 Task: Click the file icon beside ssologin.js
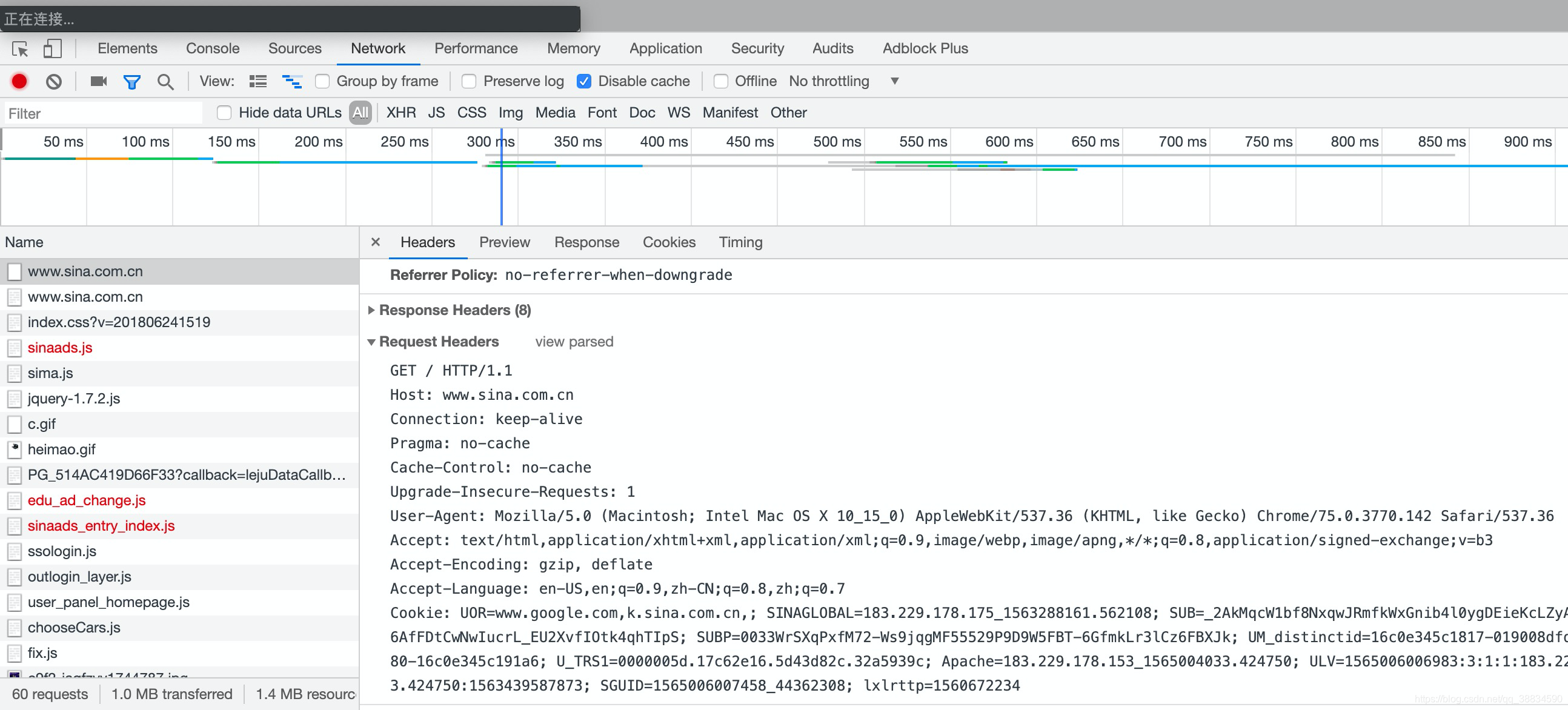(x=15, y=551)
